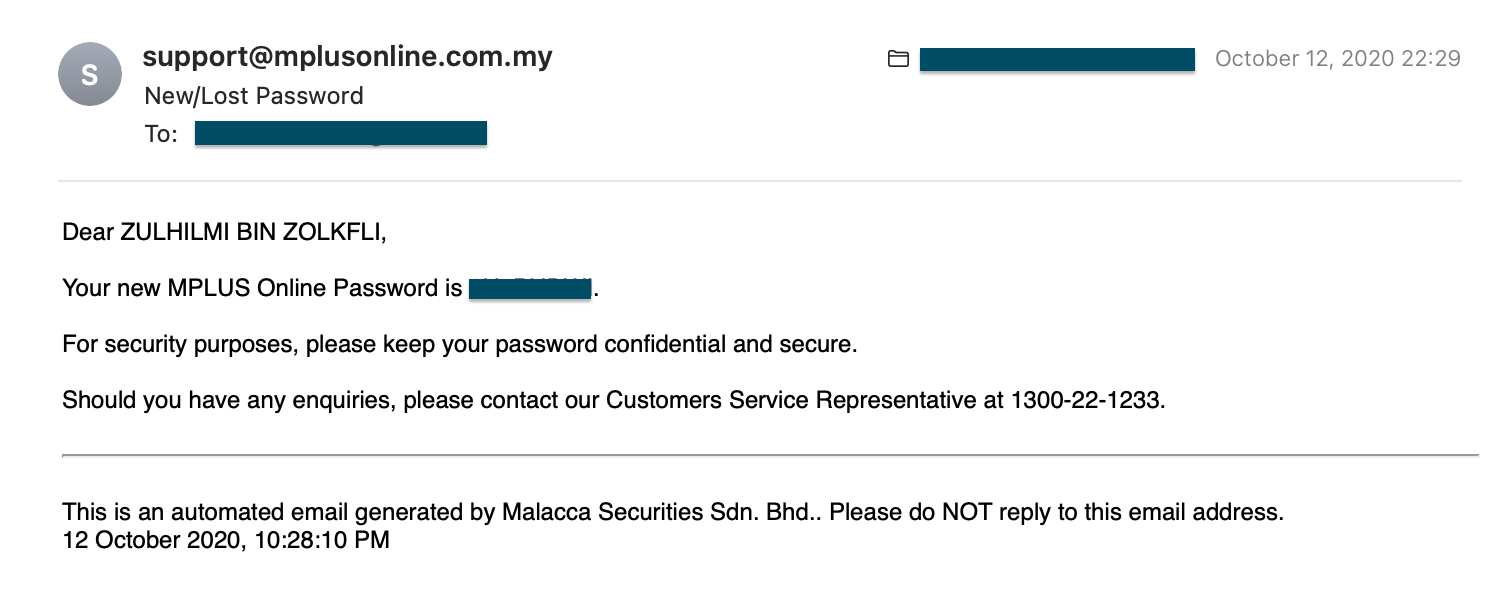Click the sentence about keeping password confidential
Image resolution: width=1512 pixels, height=612 pixels.
(460, 345)
